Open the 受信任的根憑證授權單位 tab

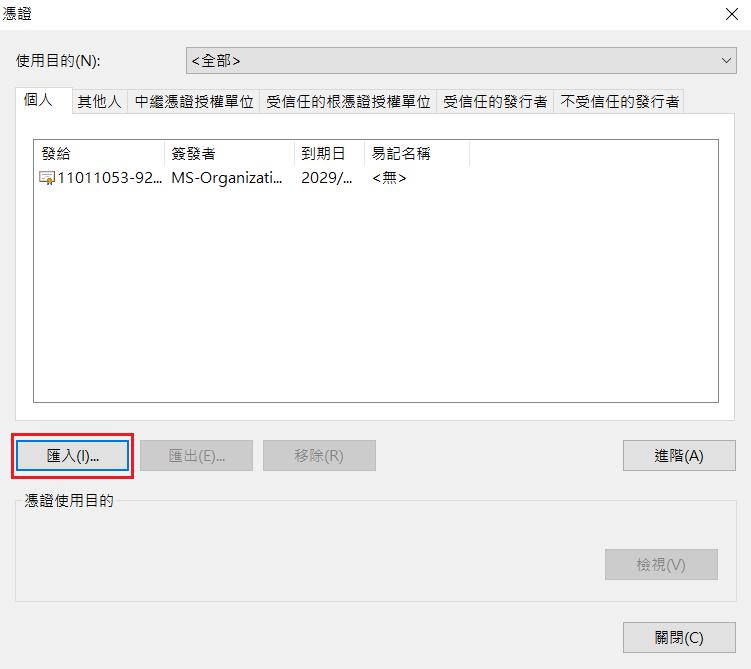tap(348, 102)
